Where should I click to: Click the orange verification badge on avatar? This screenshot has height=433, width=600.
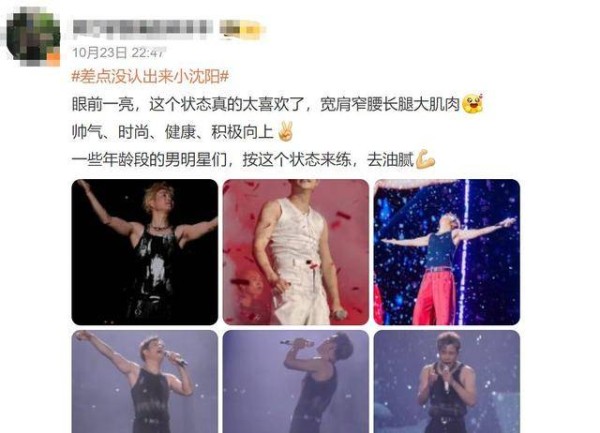[54, 58]
